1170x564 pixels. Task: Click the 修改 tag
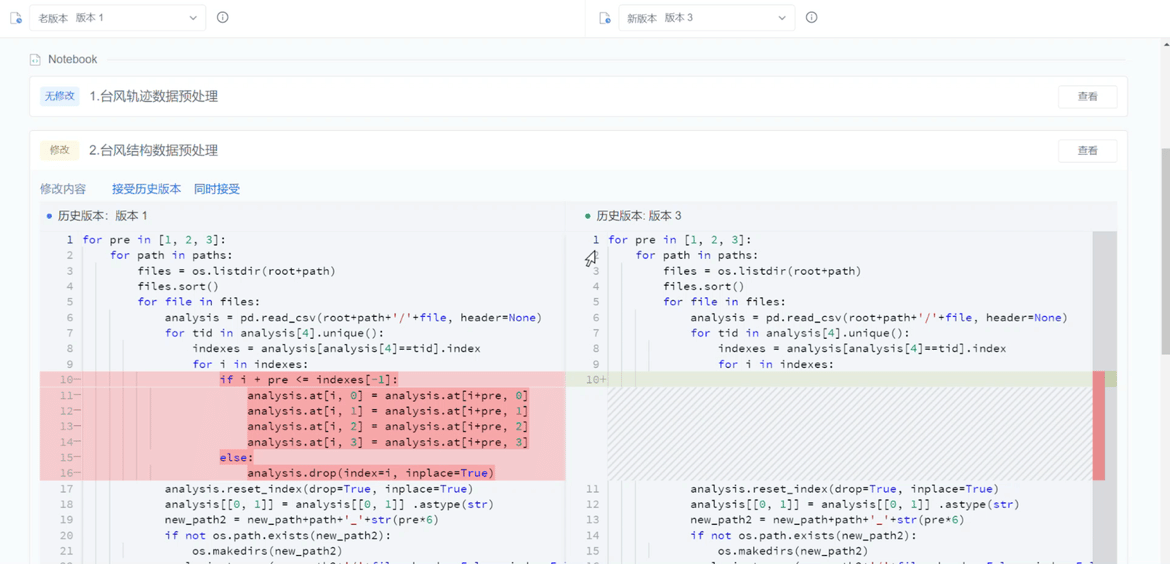point(60,151)
